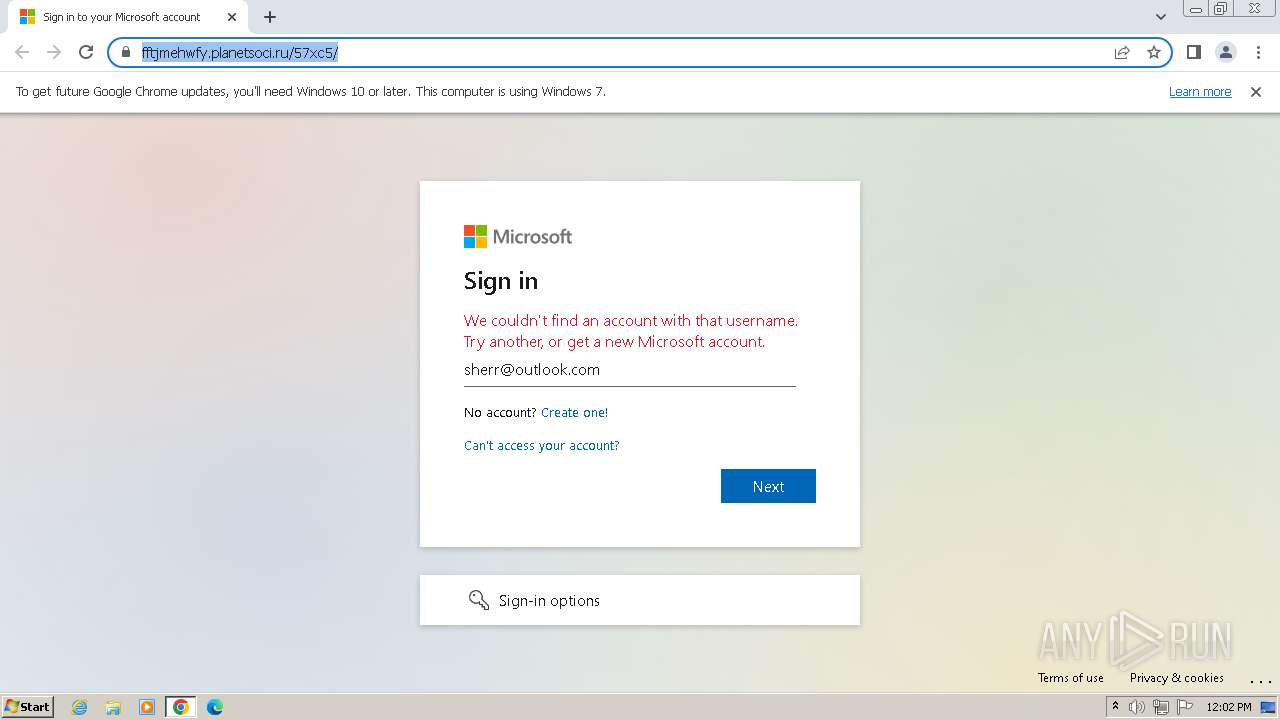The height and width of the screenshot is (720, 1280).
Task: Click the Chrome taskbar icon
Action: 181,707
